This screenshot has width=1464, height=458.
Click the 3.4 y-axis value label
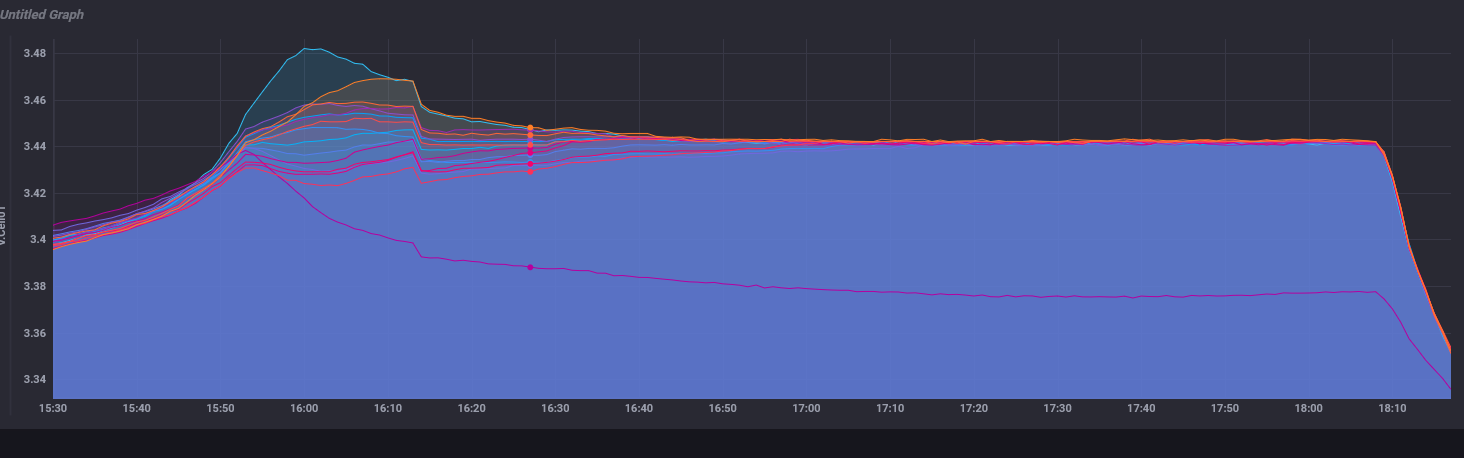[x=36, y=240]
